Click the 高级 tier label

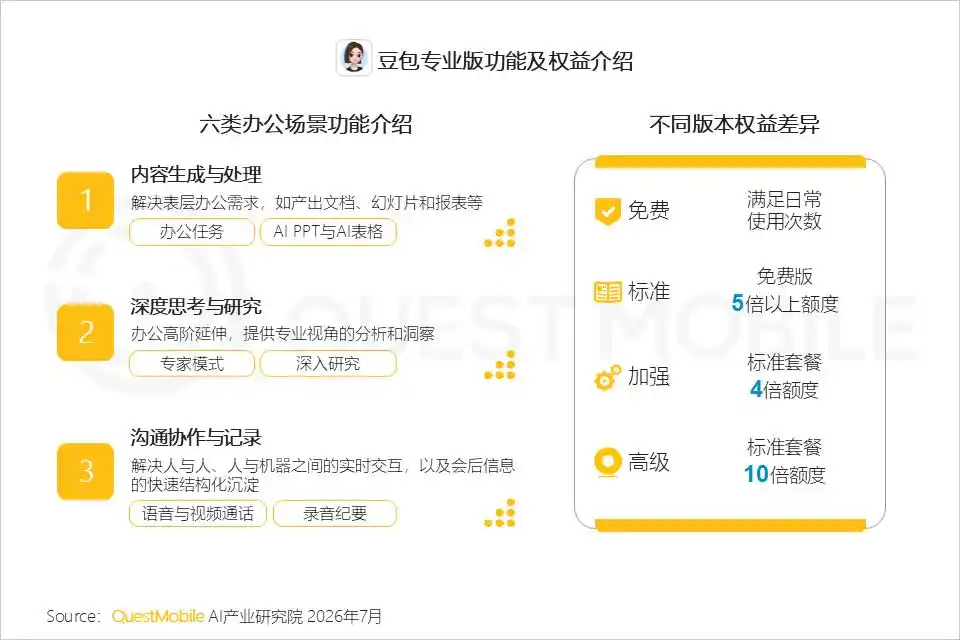[649, 462]
